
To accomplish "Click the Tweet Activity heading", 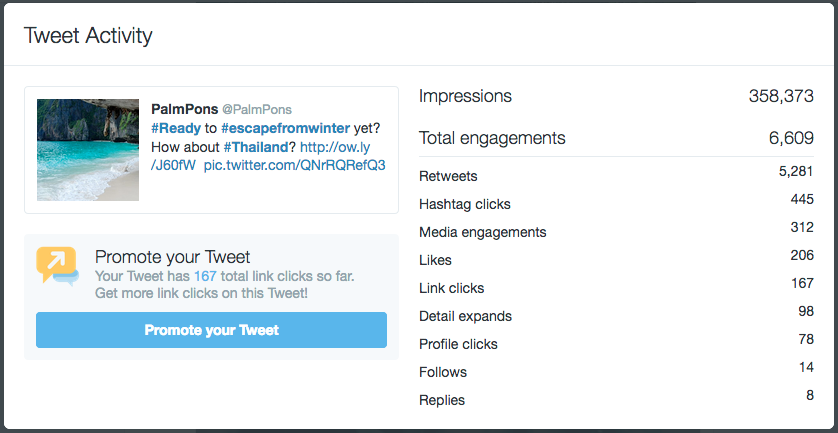I will (x=88, y=36).
